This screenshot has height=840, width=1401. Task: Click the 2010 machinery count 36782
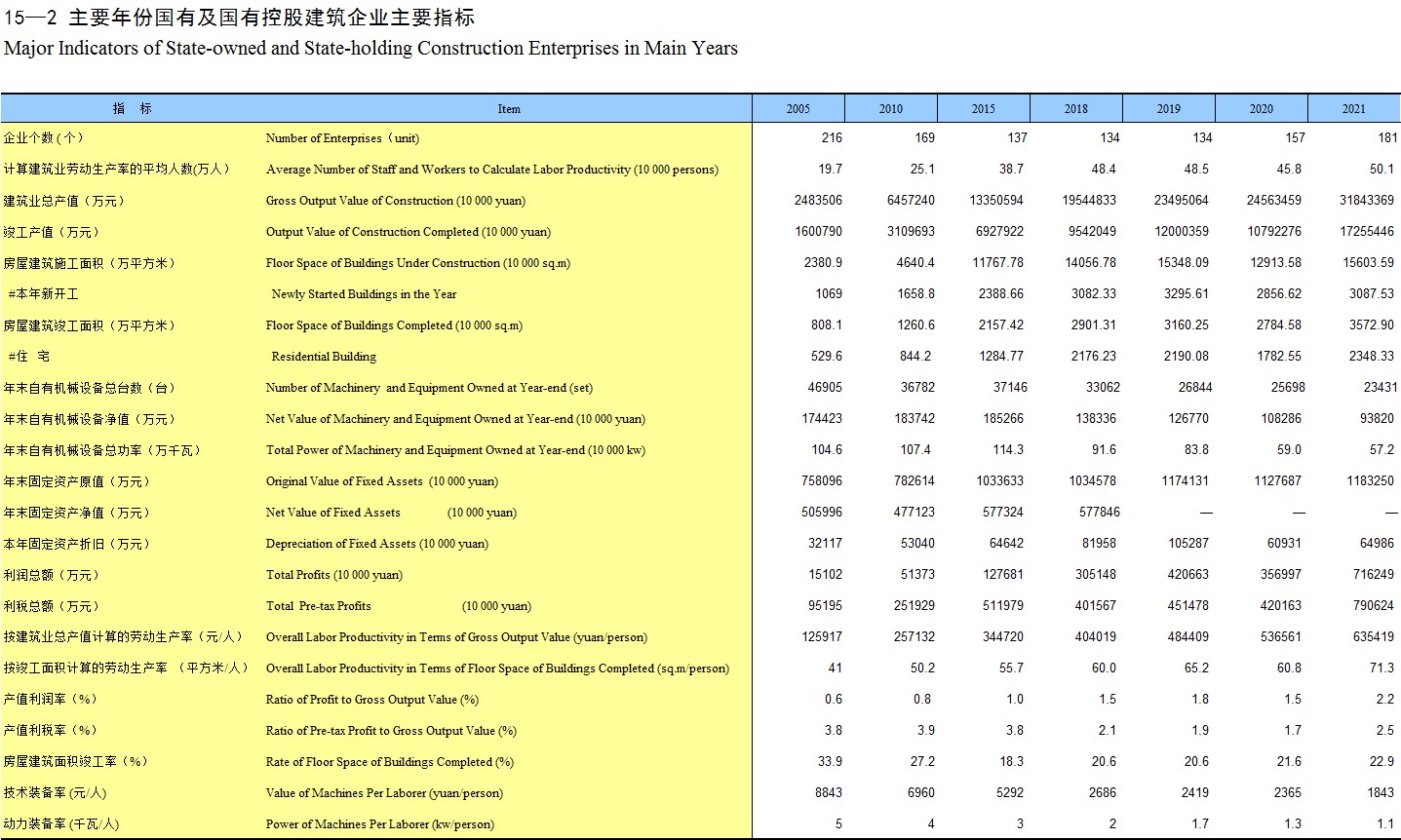[x=917, y=388]
